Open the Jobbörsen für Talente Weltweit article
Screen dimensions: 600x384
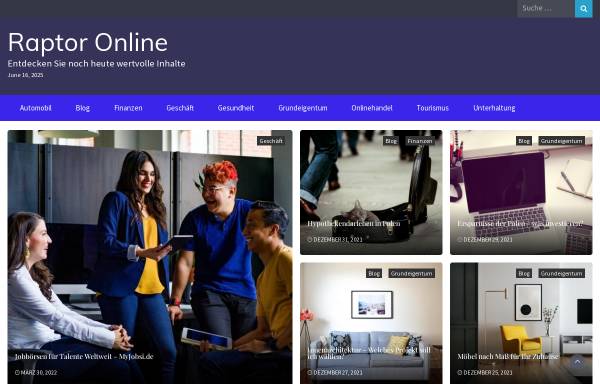pyautogui.click(x=84, y=356)
